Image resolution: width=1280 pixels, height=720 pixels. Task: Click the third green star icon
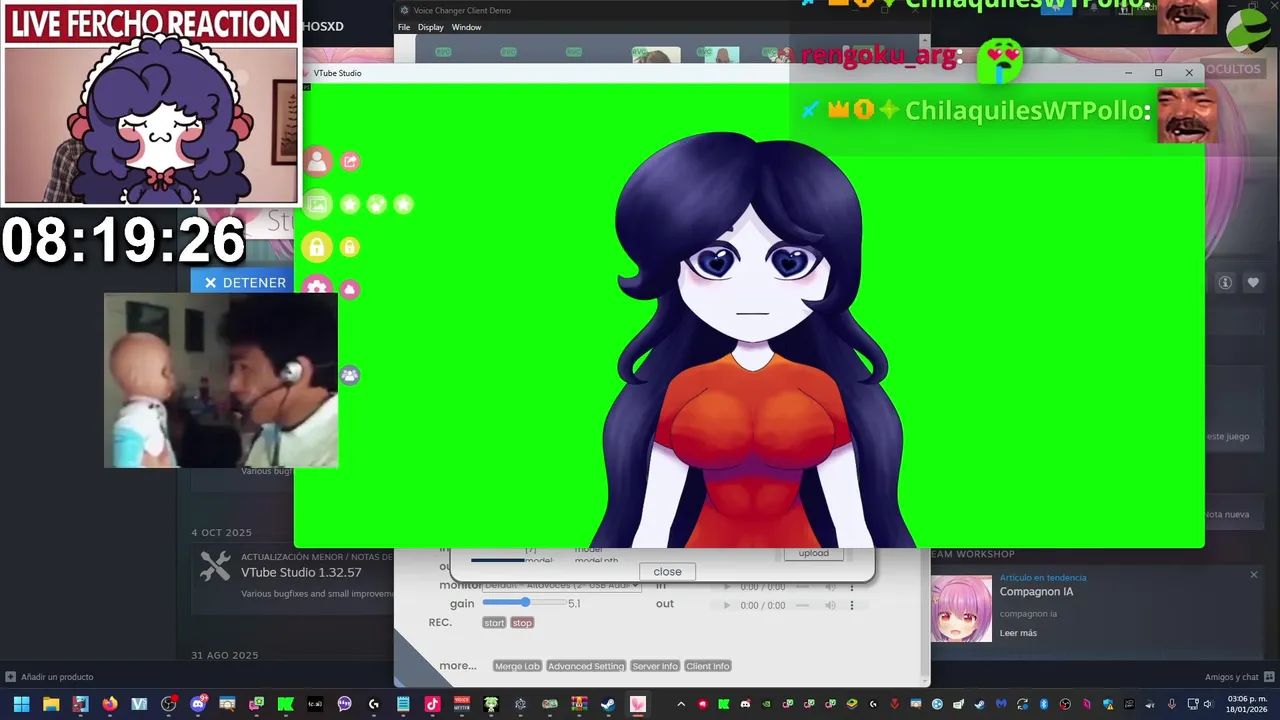[403, 204]
